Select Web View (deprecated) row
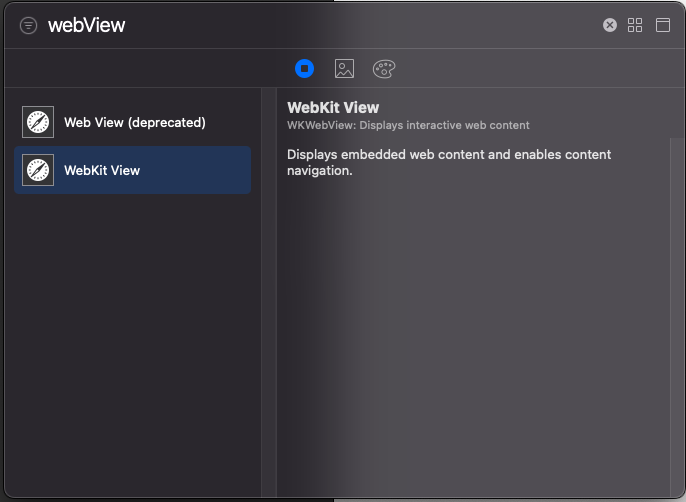The width and height of the screenshot is (686, 502). pos(133,122)
